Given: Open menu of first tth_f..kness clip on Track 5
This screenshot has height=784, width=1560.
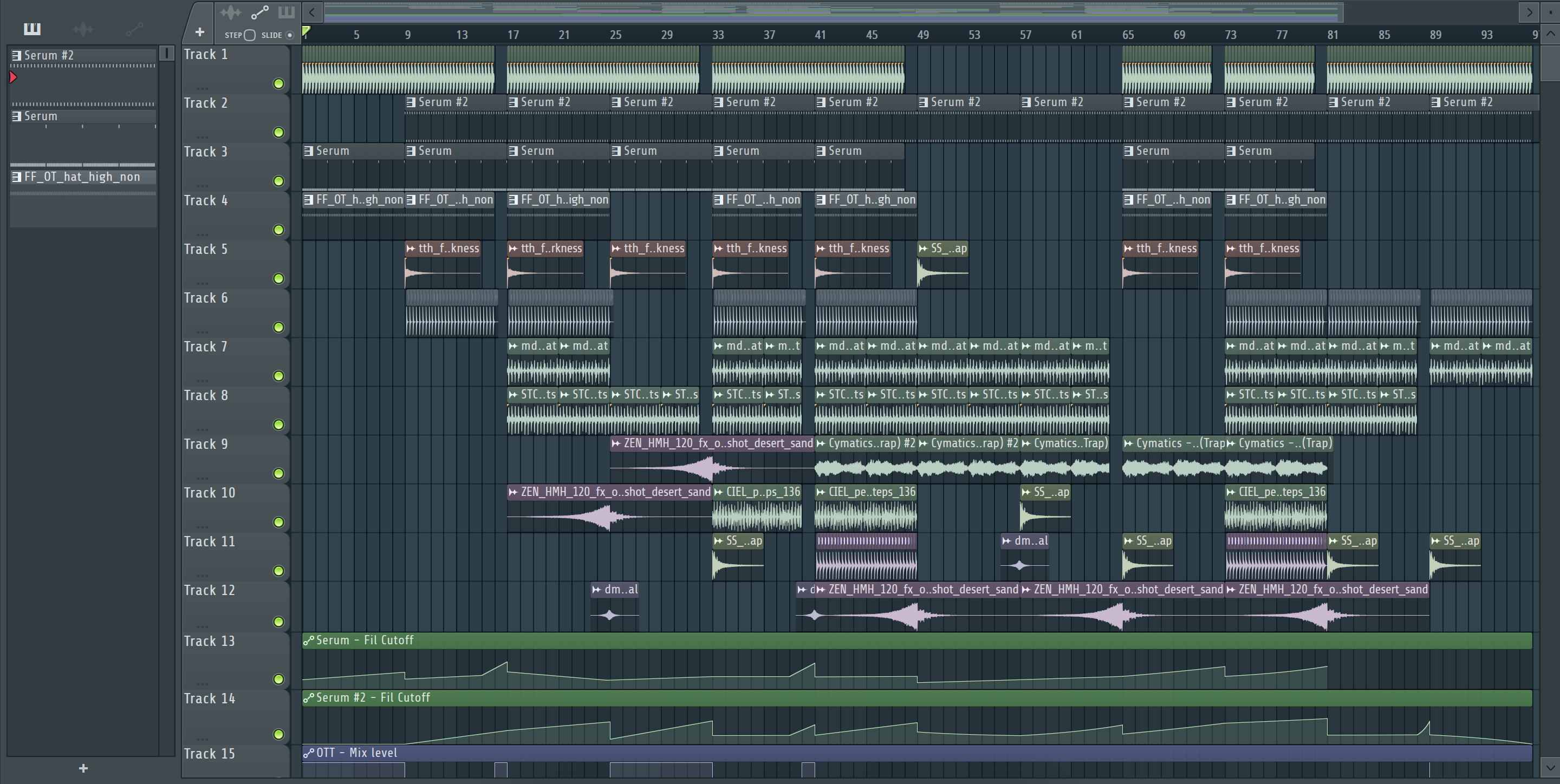Looking at the screenshot, I should (x=411, y=248).
